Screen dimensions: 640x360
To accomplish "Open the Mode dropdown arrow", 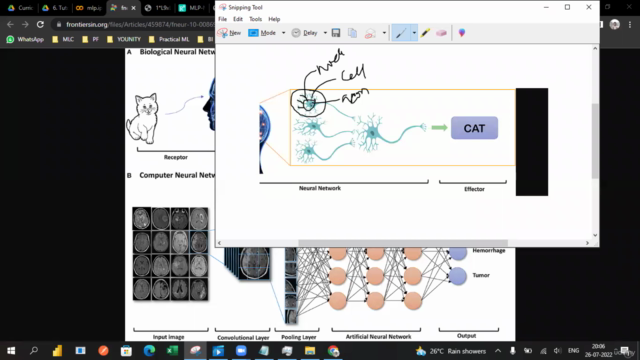I will pos(283,33).
